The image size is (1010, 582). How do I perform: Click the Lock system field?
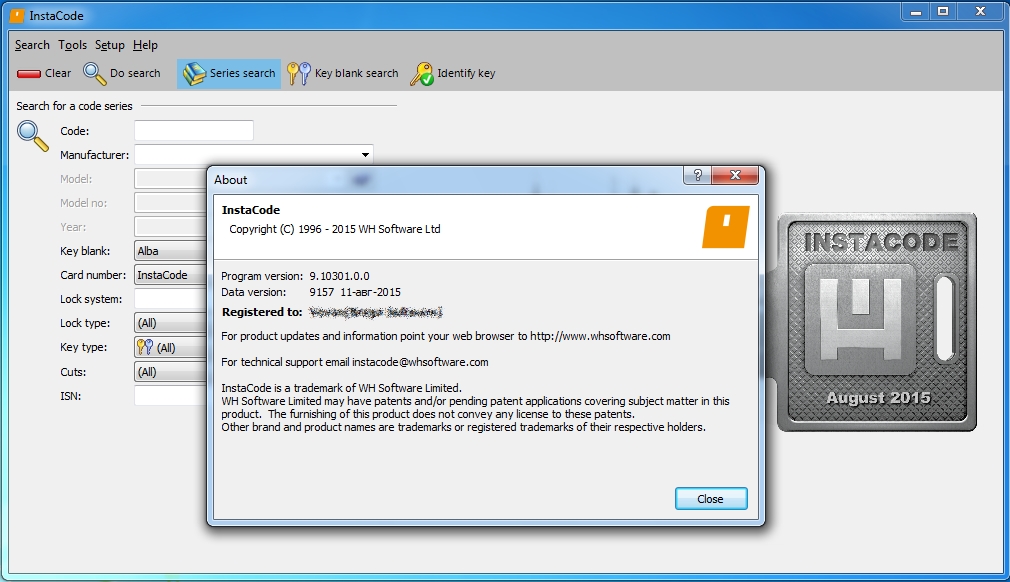(171, 299)
